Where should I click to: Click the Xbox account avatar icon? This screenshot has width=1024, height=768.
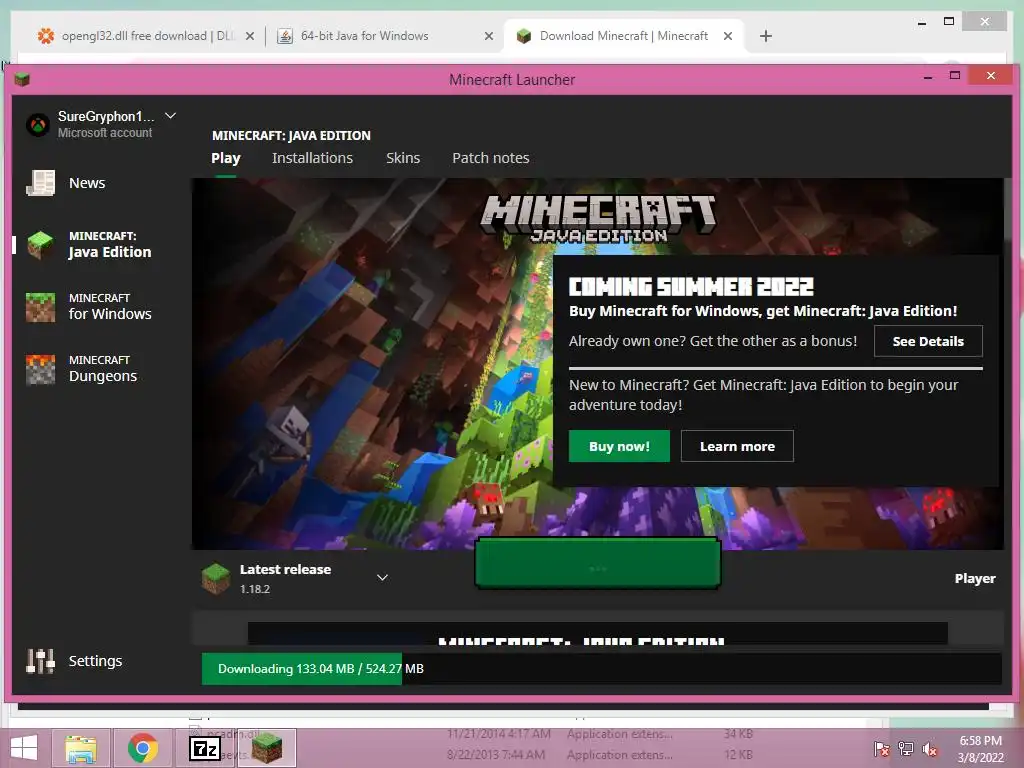tap(38, 124)
